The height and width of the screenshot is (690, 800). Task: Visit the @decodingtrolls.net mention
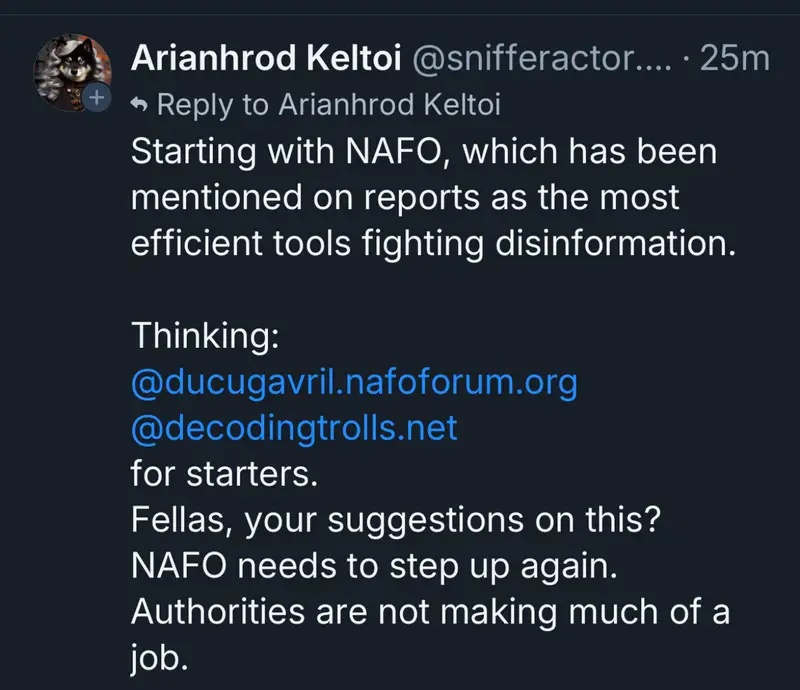coord(294,429)
